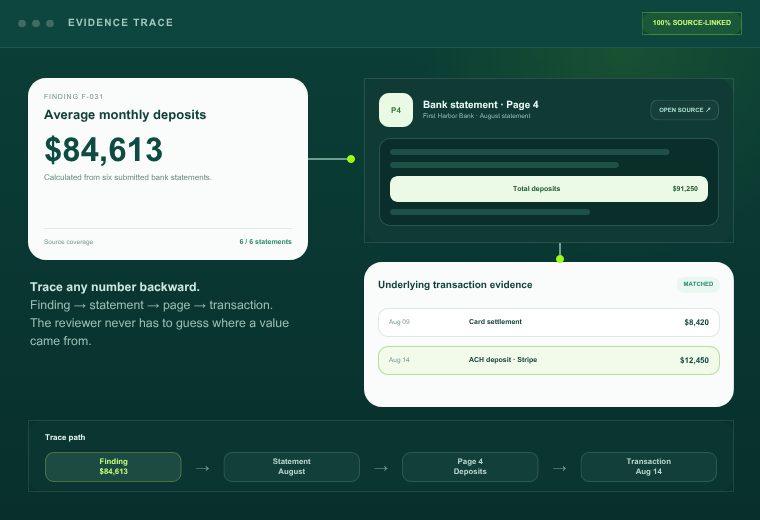Viewport: 760px width, 520px height.
Task: Click the Trace path label
Action: (x=65, y=437)
